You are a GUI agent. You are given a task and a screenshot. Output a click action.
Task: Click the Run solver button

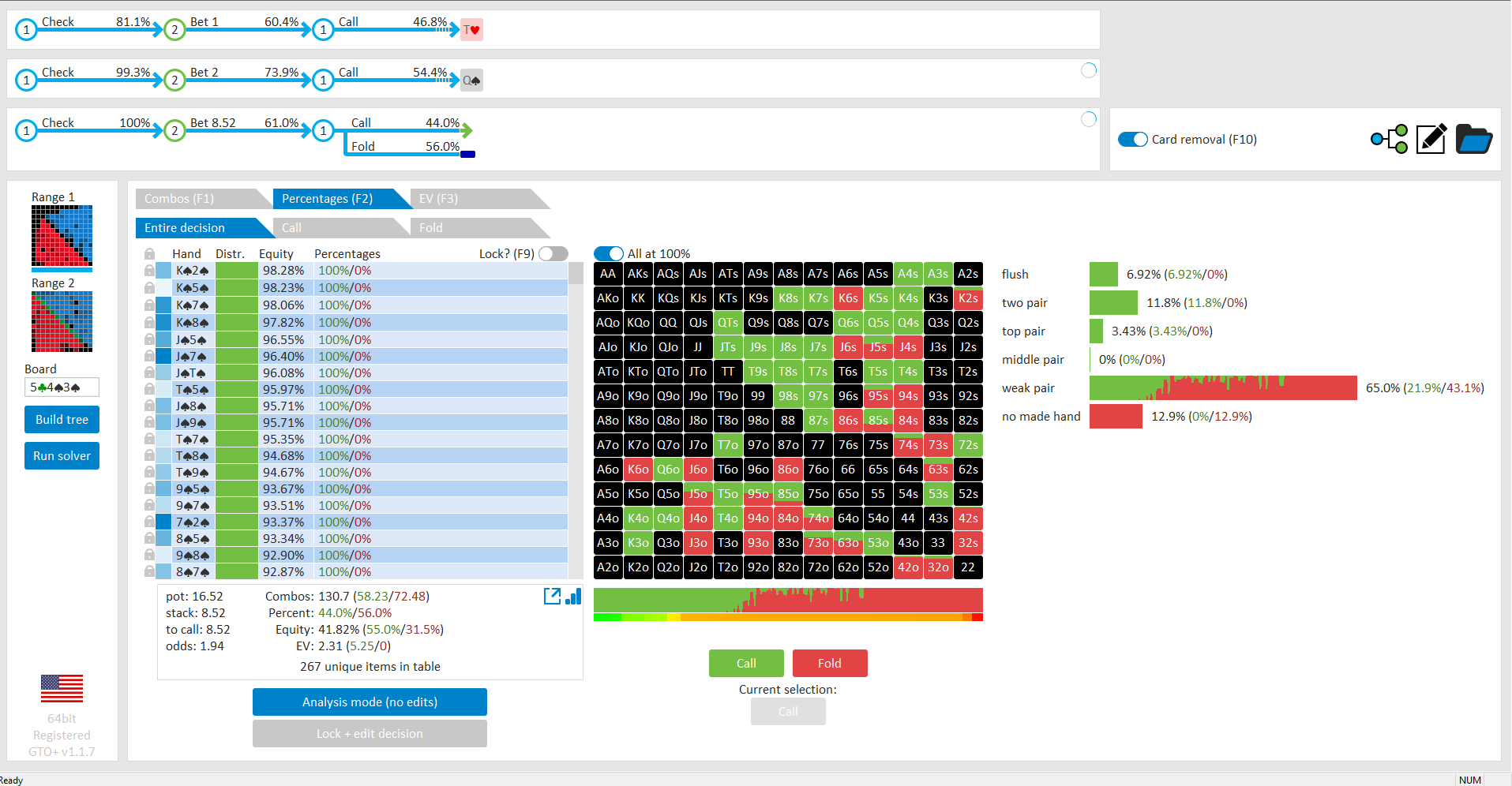(62, 456)
